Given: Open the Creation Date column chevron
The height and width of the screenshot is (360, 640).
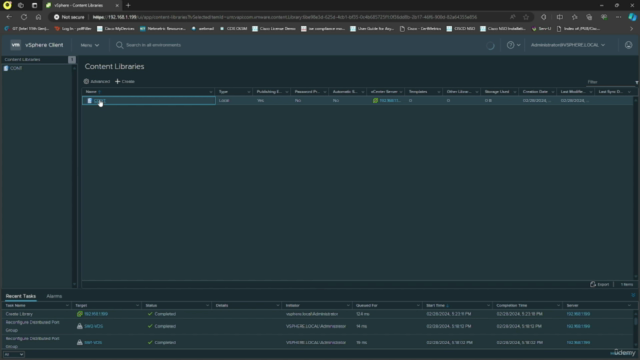Looking at the screenshot, I should pyautogui.click(x=553, y=92).
